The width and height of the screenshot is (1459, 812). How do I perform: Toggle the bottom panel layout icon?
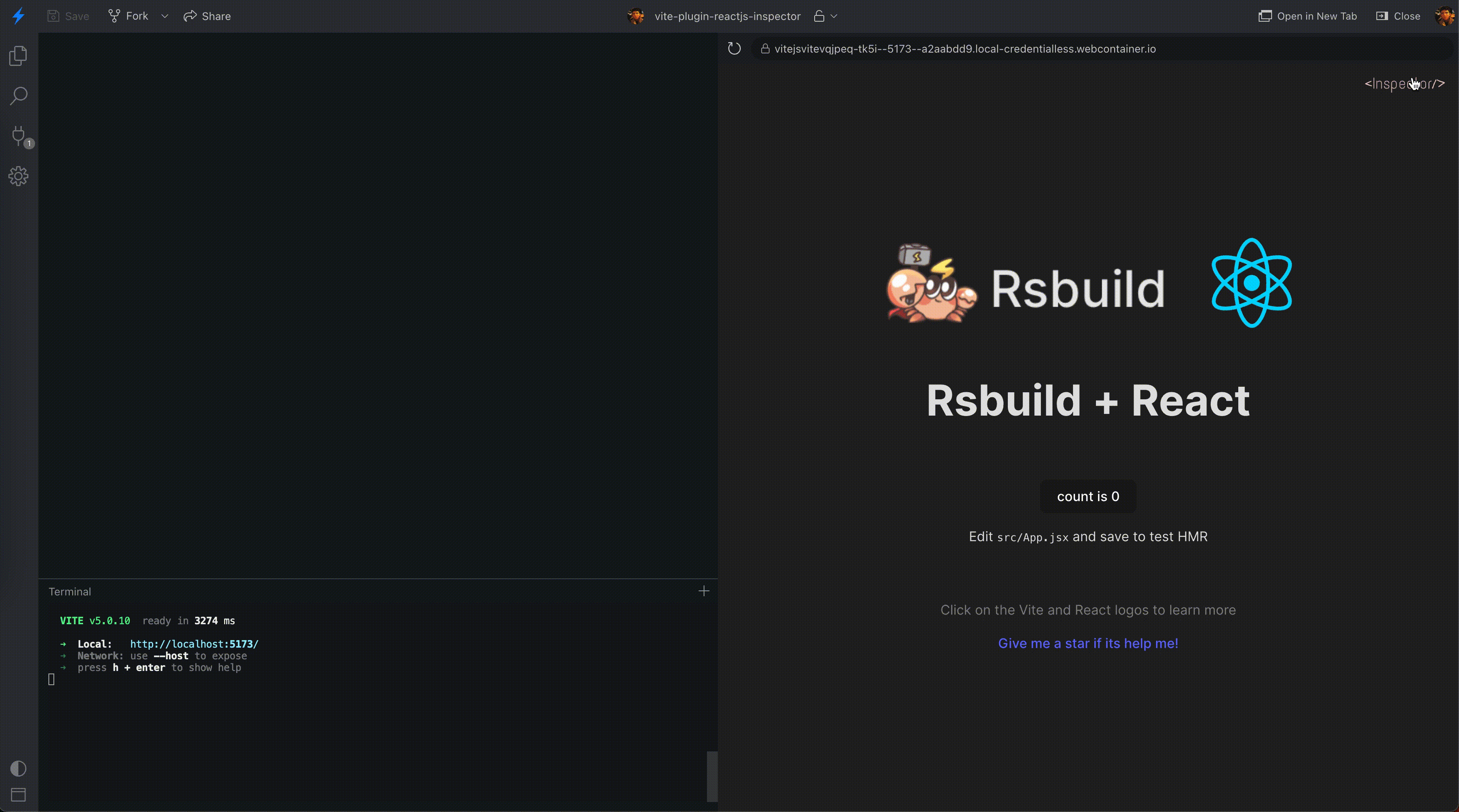pyautogui.click(x=18, y=794)
